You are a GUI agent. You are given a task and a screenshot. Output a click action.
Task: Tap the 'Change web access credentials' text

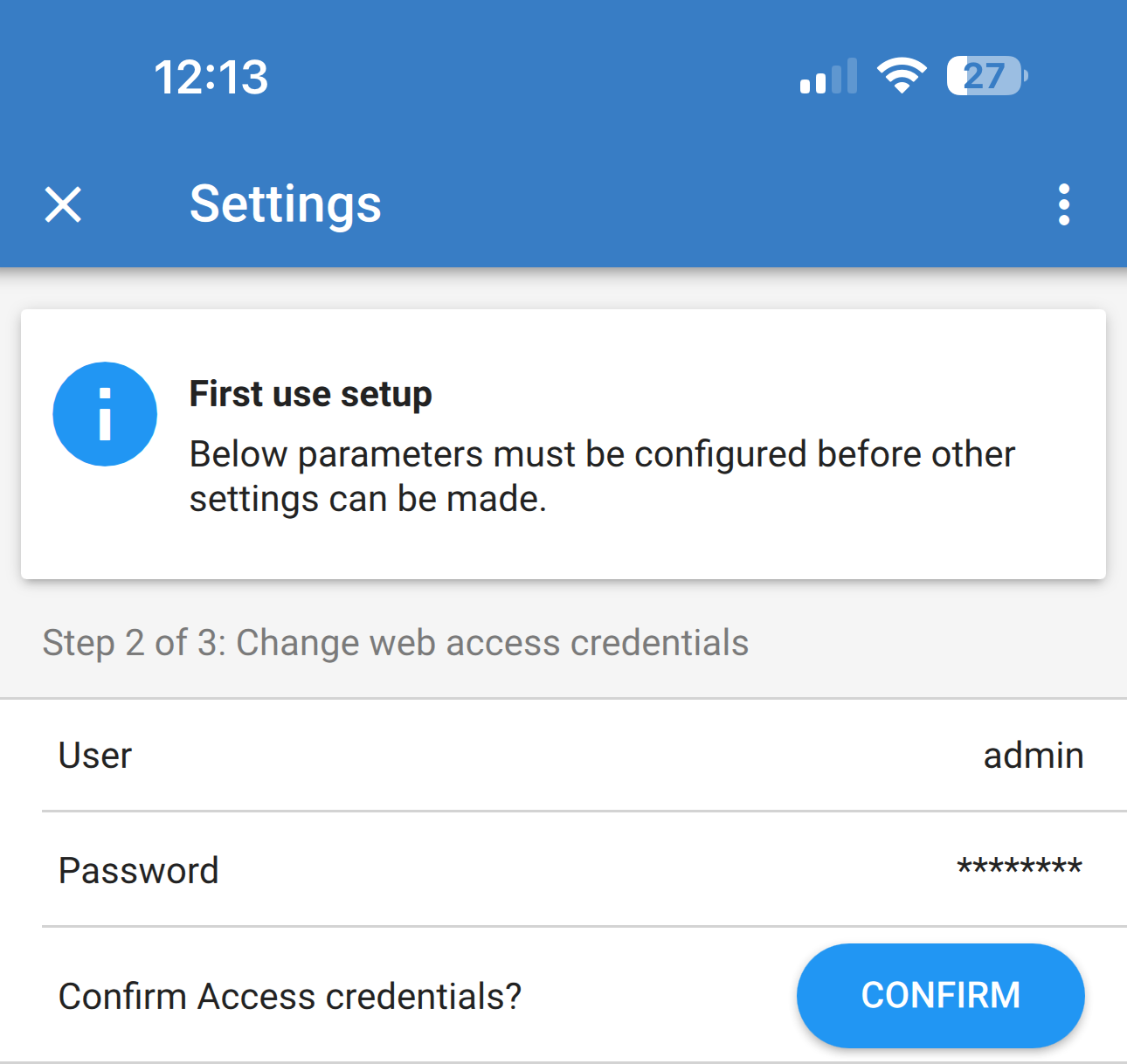pyautogui.click(x=493, y=643)
